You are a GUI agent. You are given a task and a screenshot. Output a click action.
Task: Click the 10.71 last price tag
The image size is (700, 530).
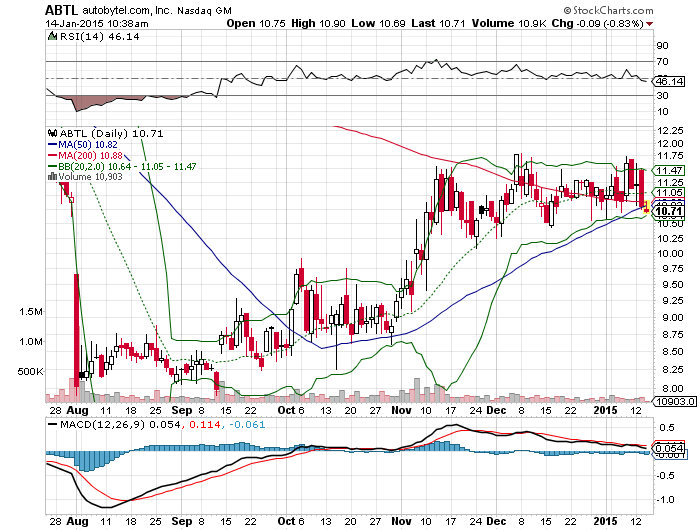pos(669,211)
